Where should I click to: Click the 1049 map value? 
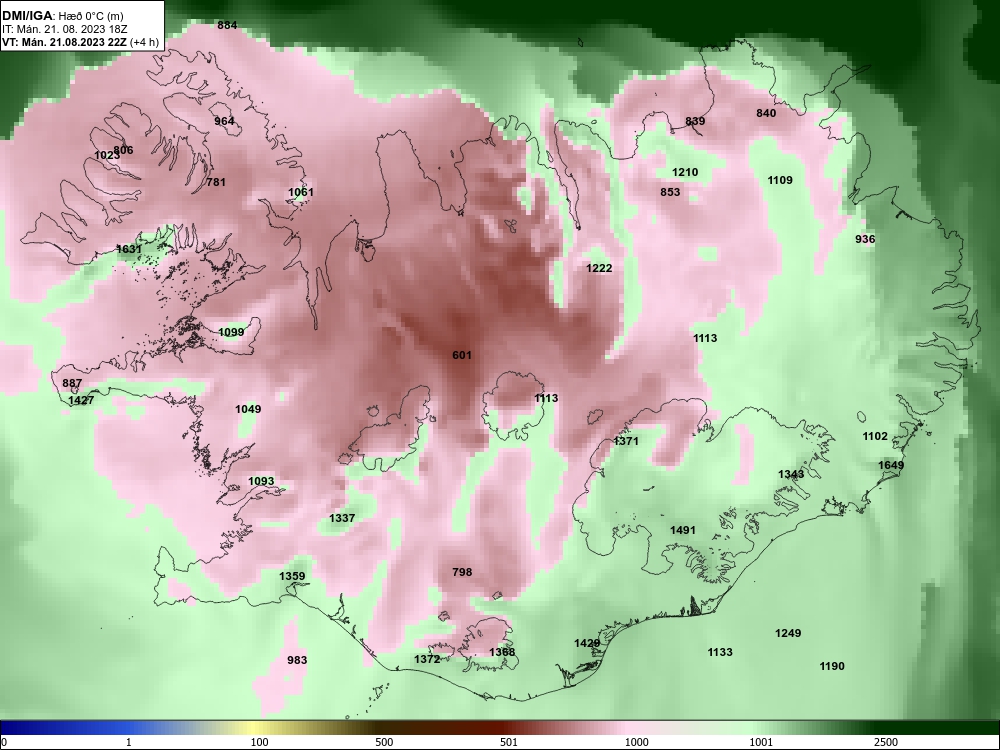pos(248,409)
